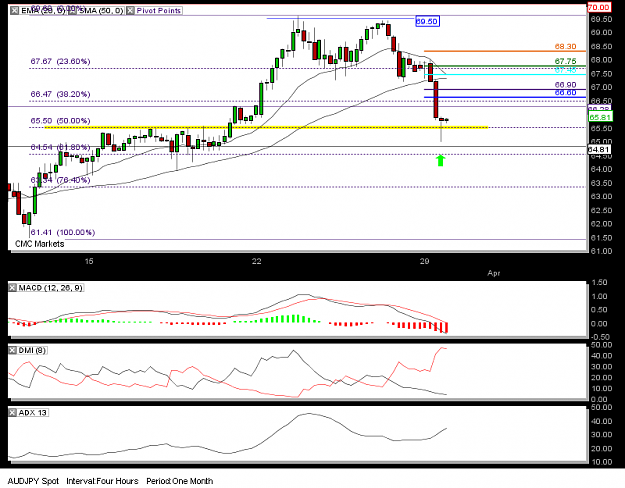Screen dimensions: 625x488
Task: Select the orange 68.30 pivot level label
Action: [x=565, y=47]
